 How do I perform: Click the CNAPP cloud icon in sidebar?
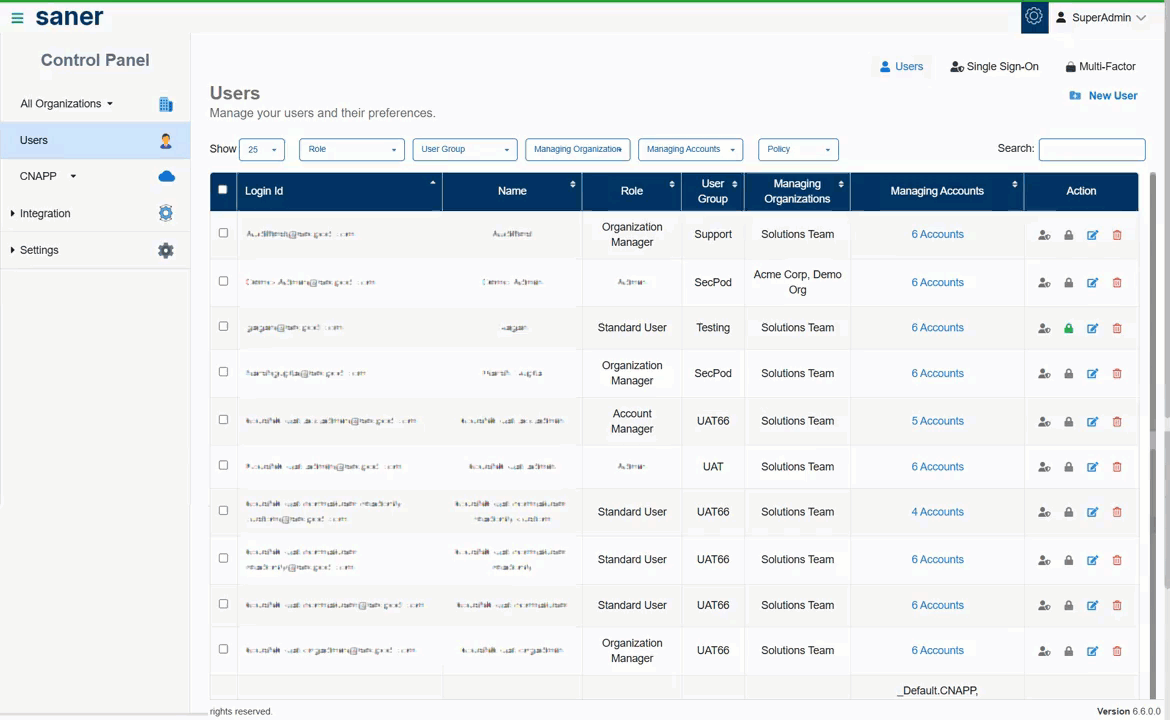(166, 176)
